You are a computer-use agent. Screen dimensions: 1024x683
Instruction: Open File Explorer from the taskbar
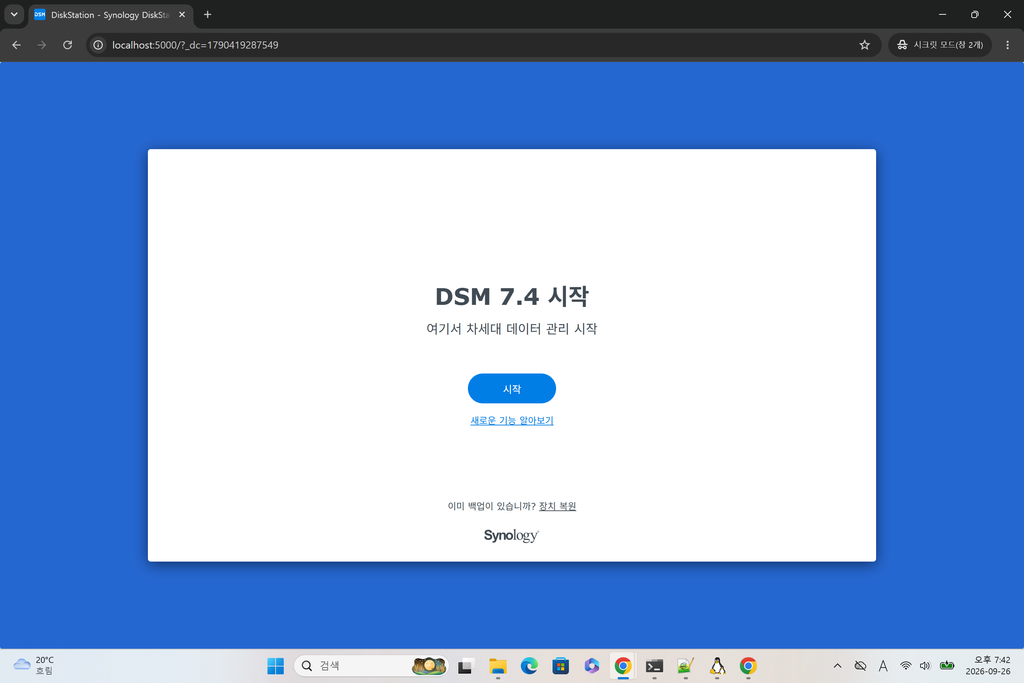498,665
